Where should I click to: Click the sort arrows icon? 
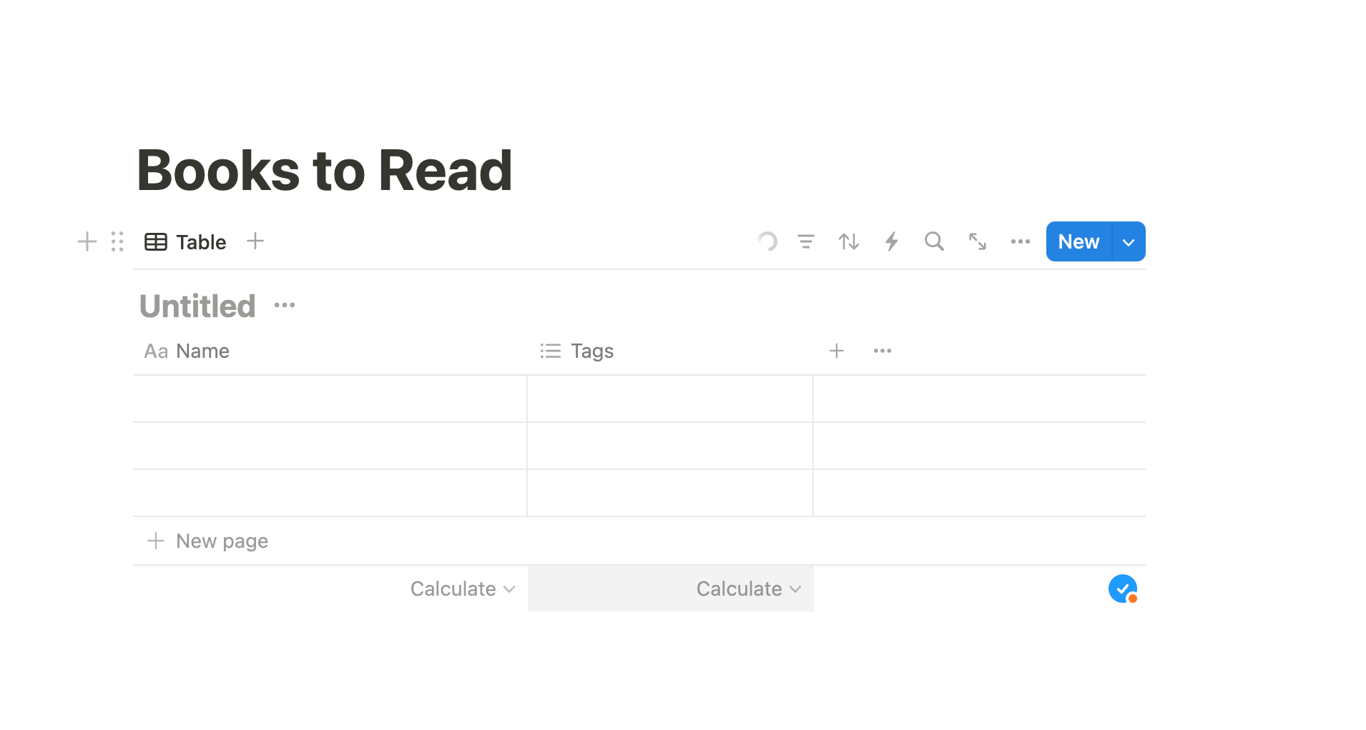click(849, 242)
